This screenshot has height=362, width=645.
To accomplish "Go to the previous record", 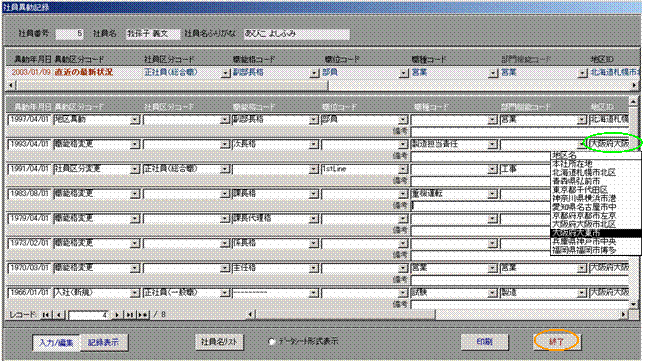I will click(x=60, y=315).
